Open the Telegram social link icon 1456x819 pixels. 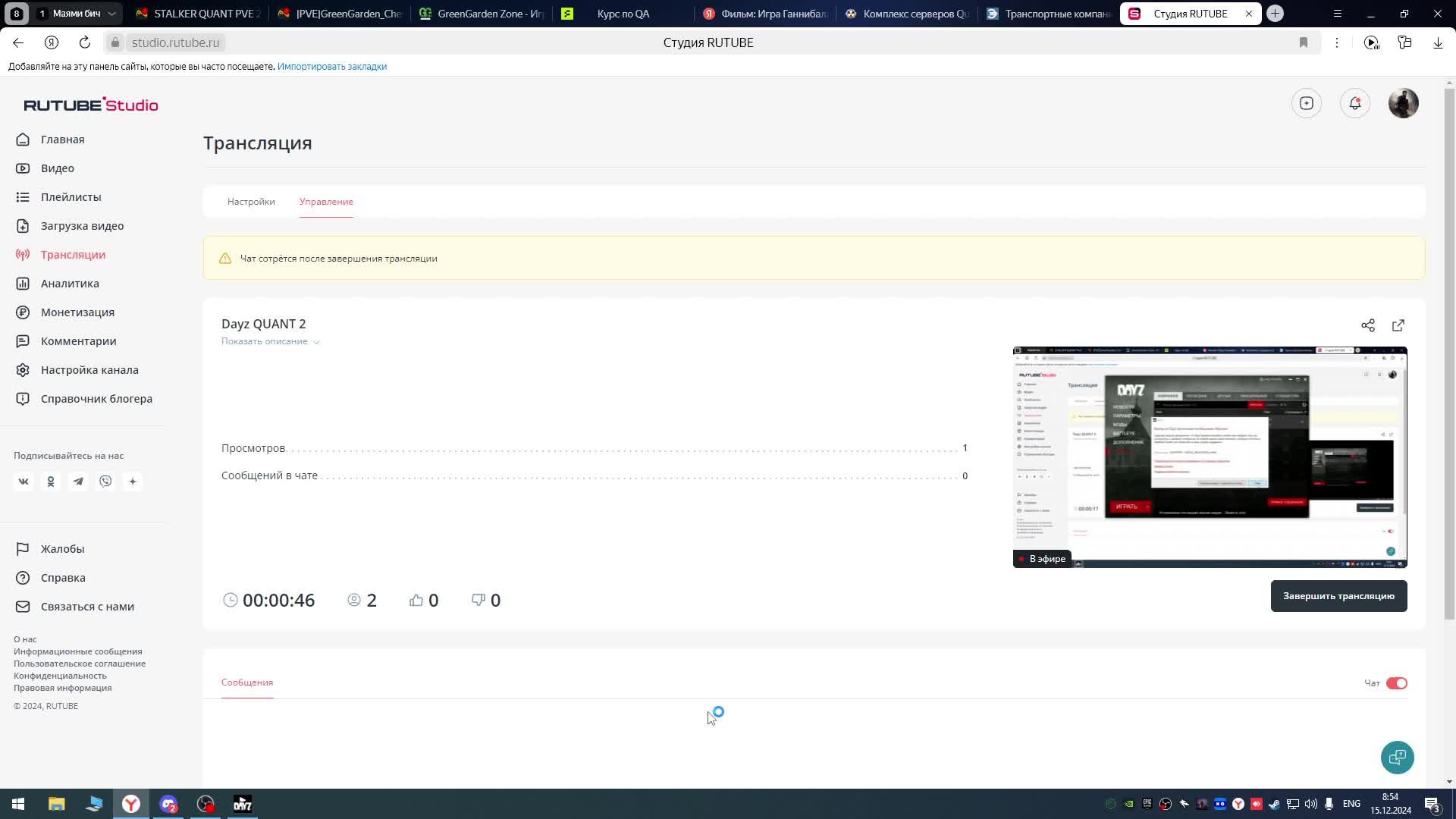pos(78,482)
